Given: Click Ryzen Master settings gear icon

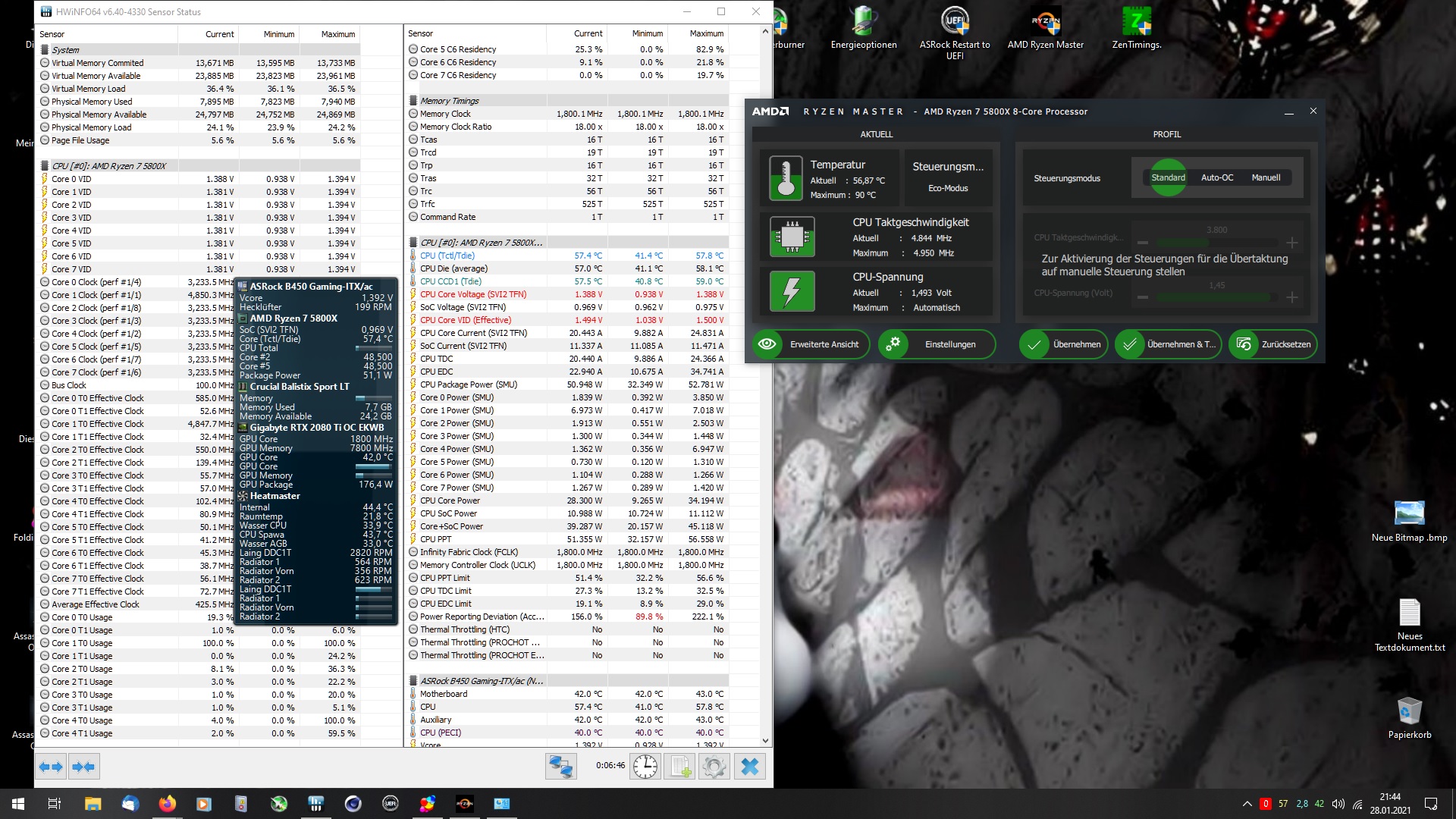Looking at the screenshot, I should (x=893, y=344).
